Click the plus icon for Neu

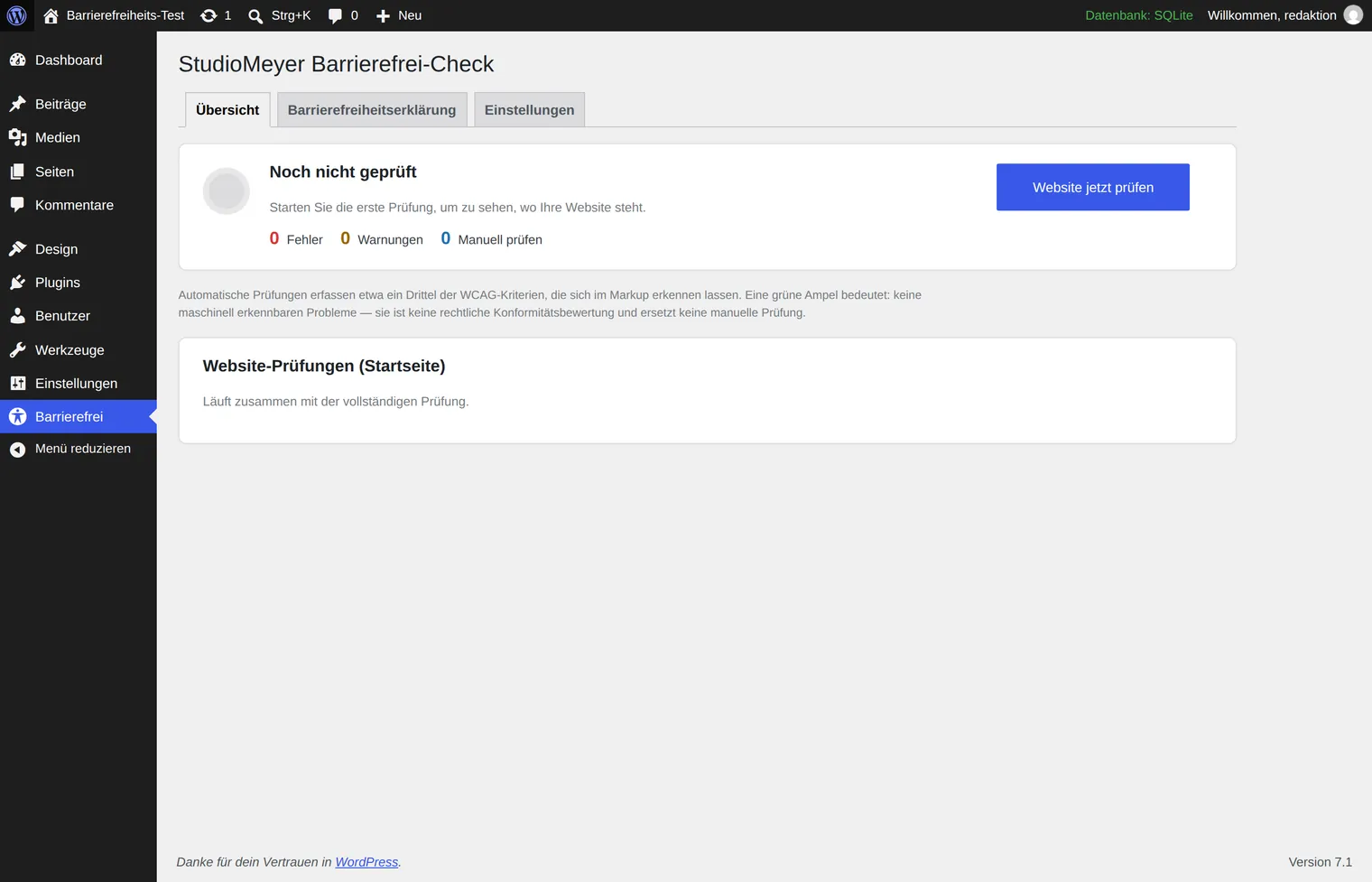click(x=383, y=15)
